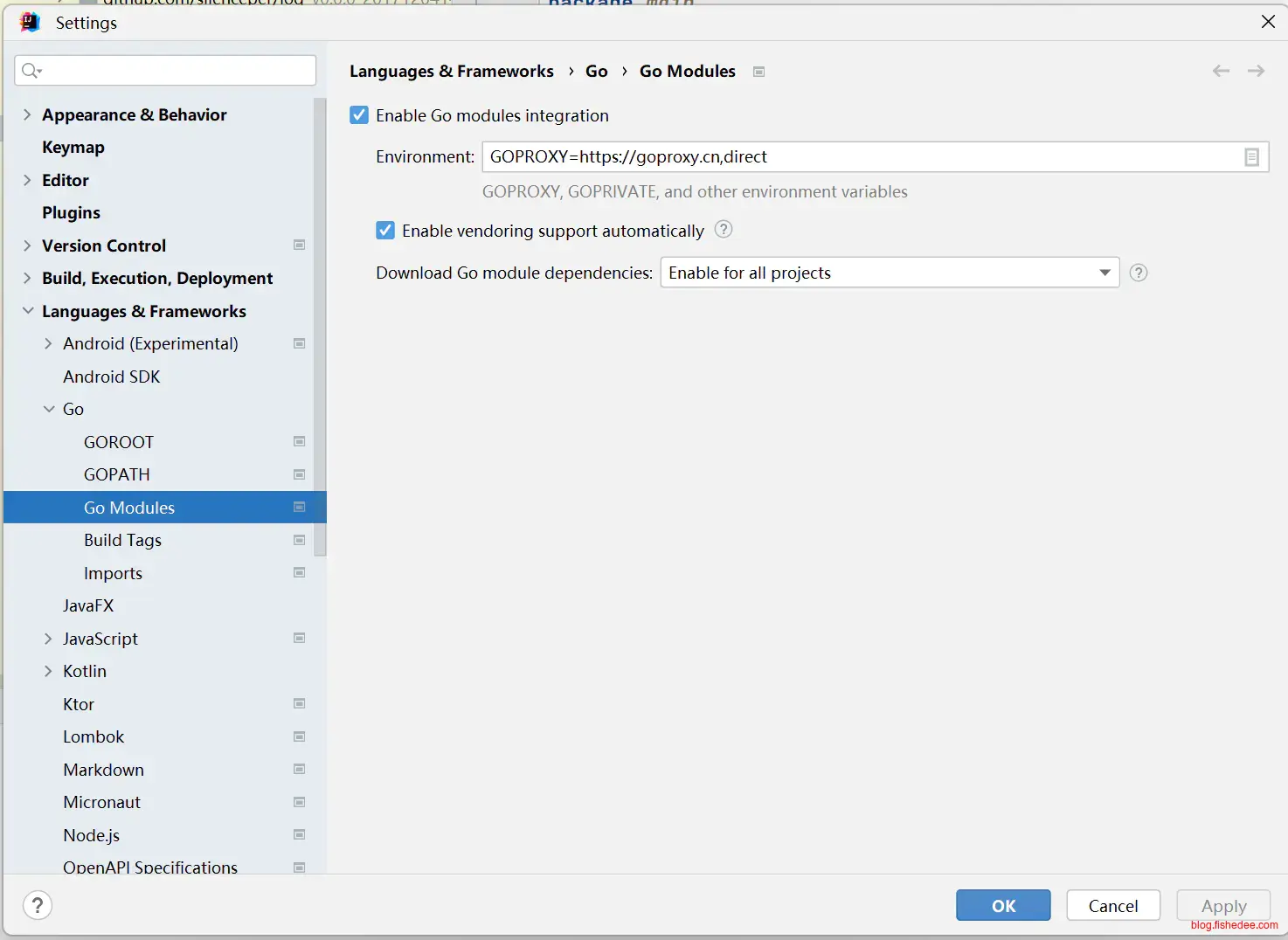Open Download Go module dependencies dropdown
The image size is (1288, 940).
point(889,273)
